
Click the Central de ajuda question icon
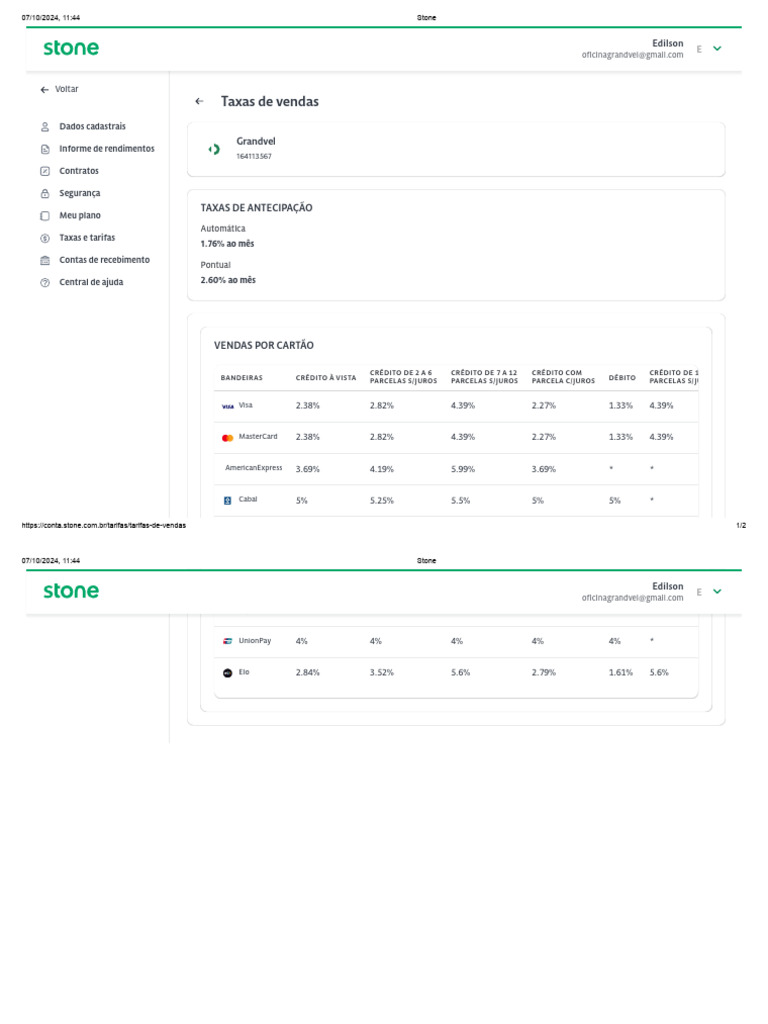pyautogui.click(x=45, y=283)
